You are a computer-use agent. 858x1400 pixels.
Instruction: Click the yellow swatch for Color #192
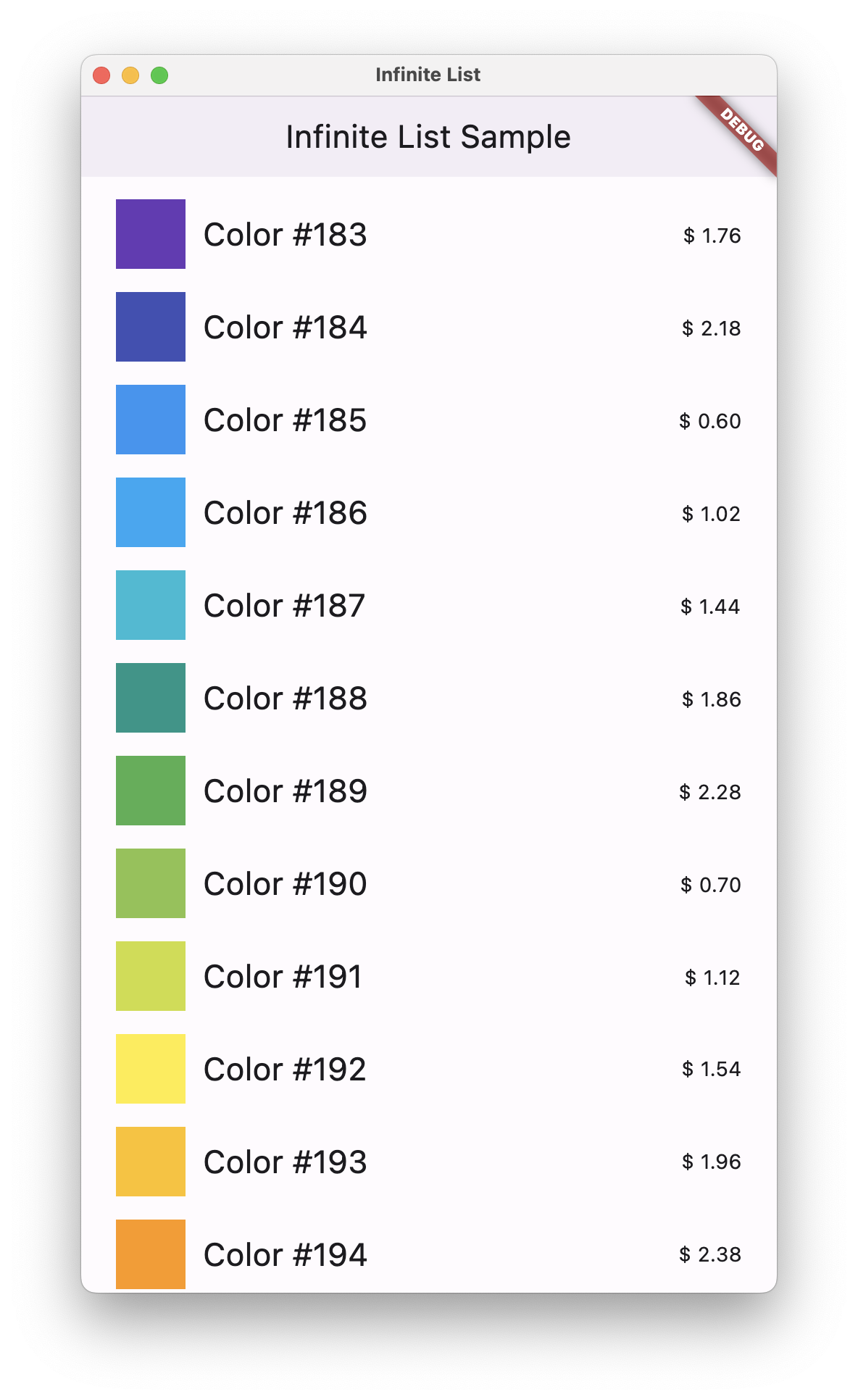150,1069
